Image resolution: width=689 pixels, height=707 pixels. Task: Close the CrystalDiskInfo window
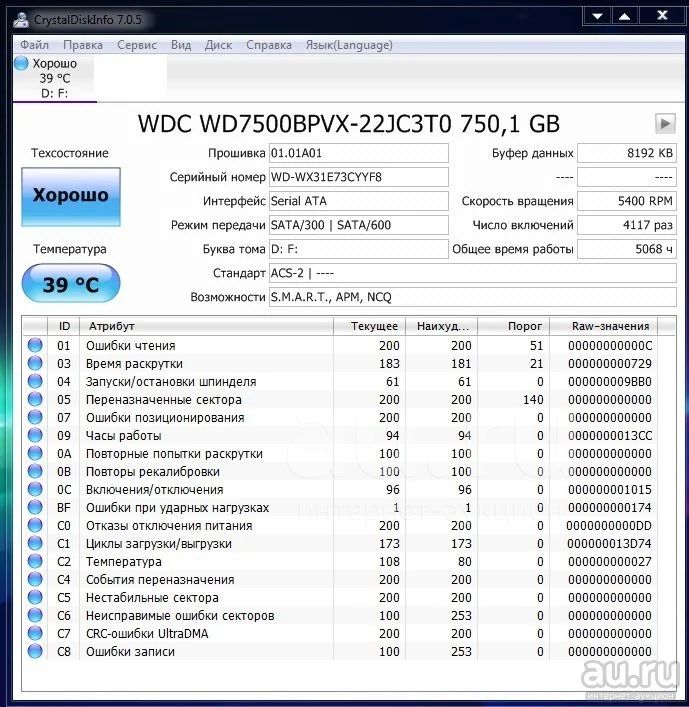tap(662, 16)
